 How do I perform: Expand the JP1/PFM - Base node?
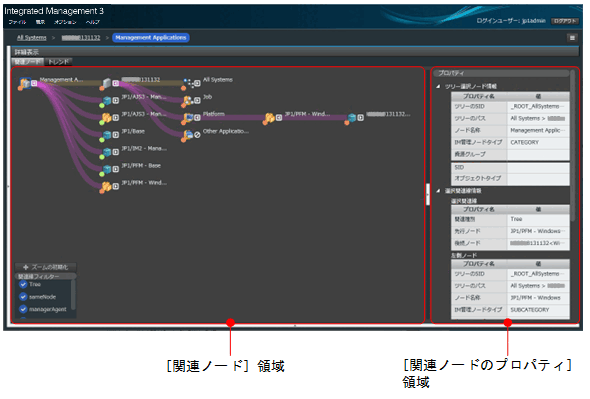(116, 169)
